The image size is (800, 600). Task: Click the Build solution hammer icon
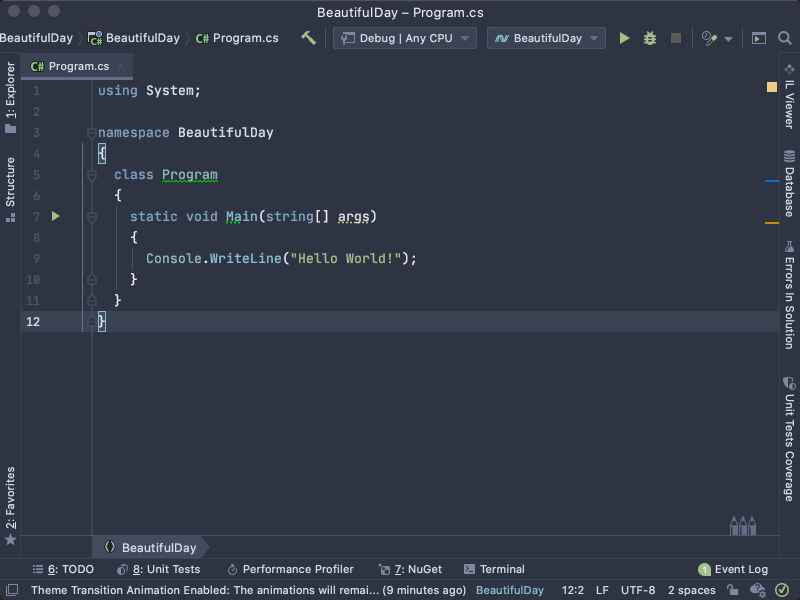pos(308,38)
